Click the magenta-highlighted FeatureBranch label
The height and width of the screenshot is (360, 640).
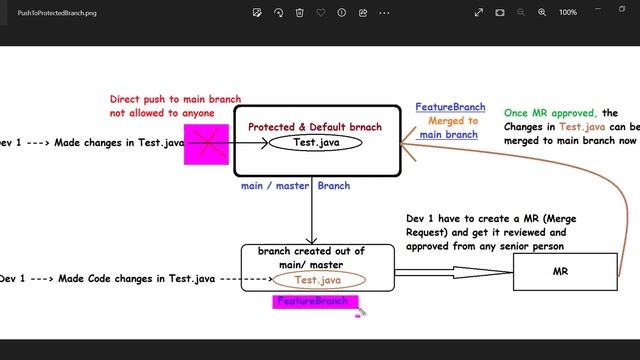316,302
